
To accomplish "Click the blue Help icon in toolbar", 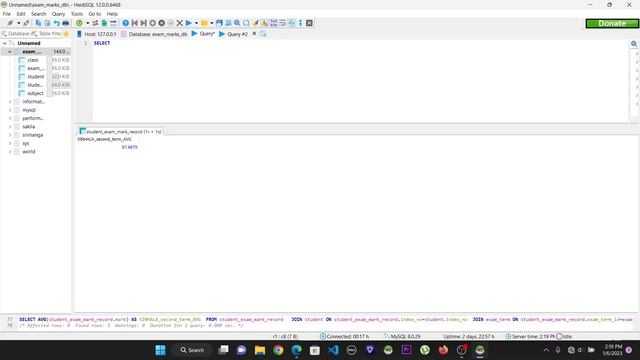I will [126, 23].
